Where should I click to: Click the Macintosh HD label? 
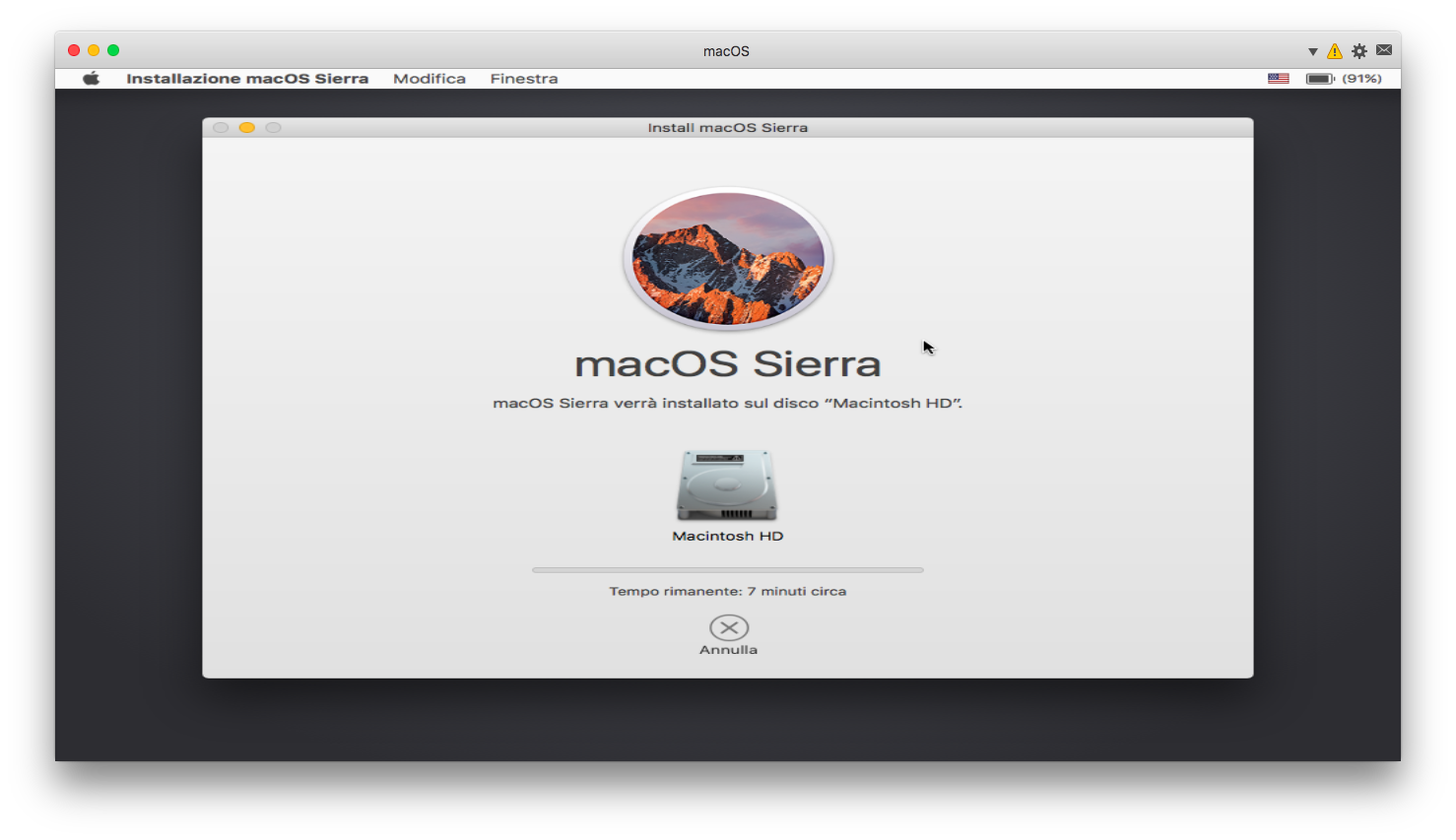tap(728, 536)
